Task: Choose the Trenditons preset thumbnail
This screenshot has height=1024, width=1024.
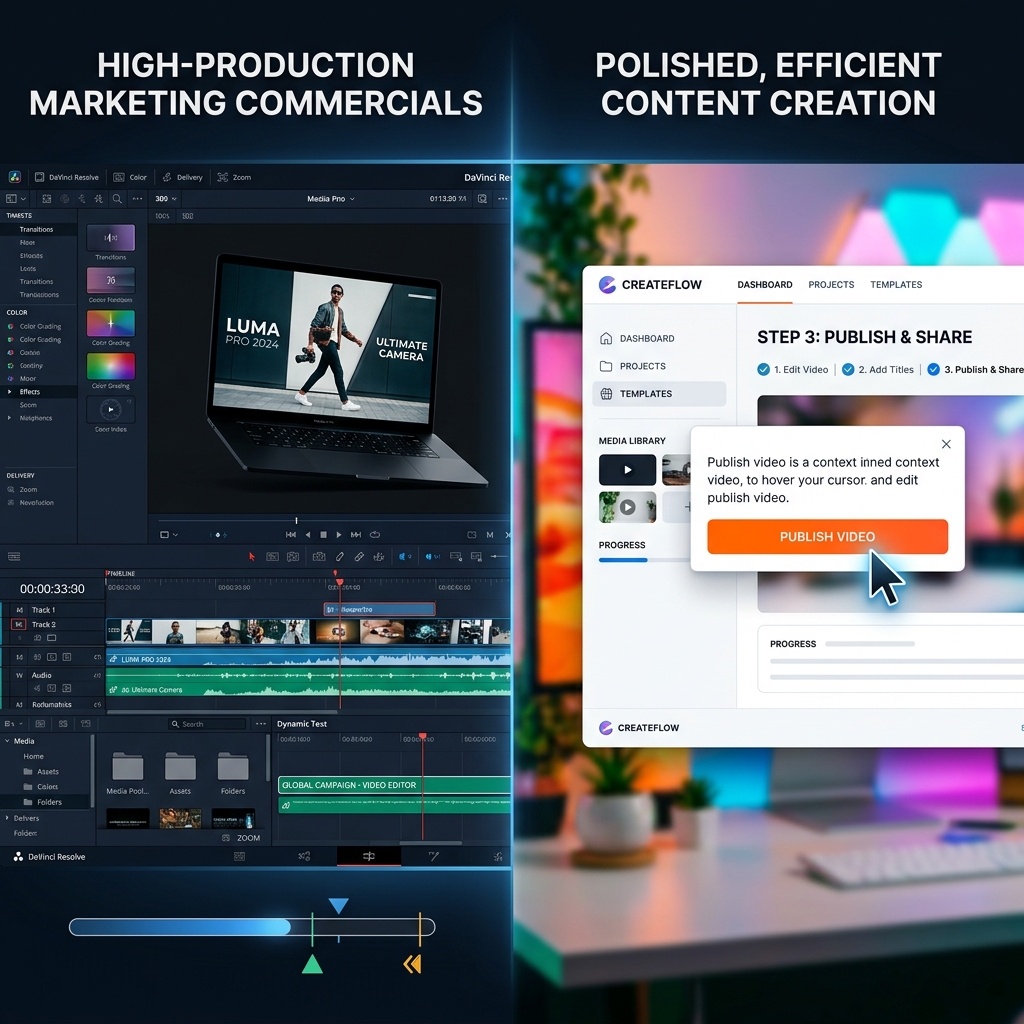Action: coord(111,238)
